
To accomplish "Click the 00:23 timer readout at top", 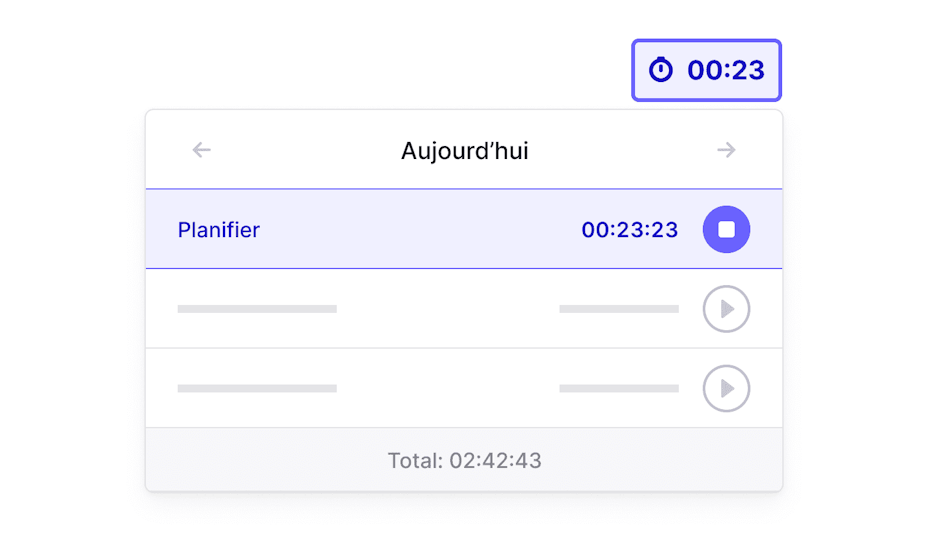I will pos(726,70).
